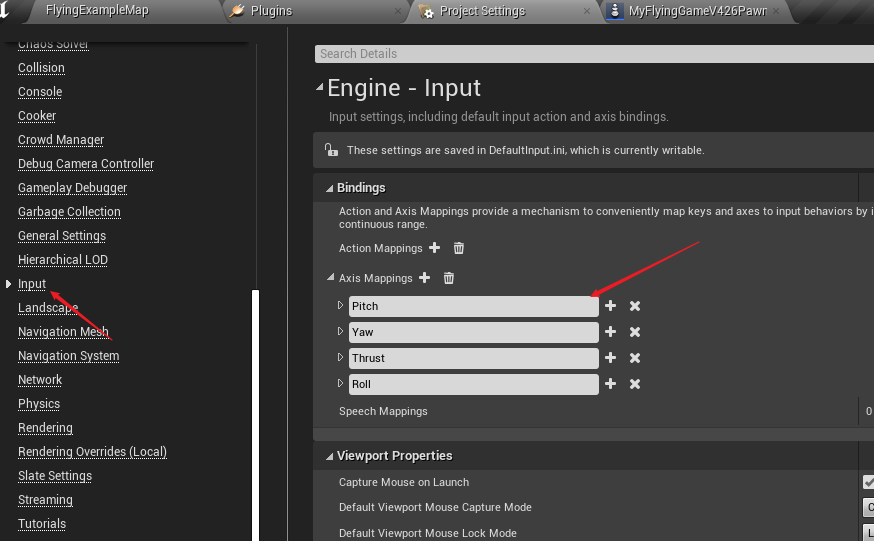This screenshot has height=541, width=874.
Task: Expand the Roll axis mapping
Action: [x=340, y=383]
